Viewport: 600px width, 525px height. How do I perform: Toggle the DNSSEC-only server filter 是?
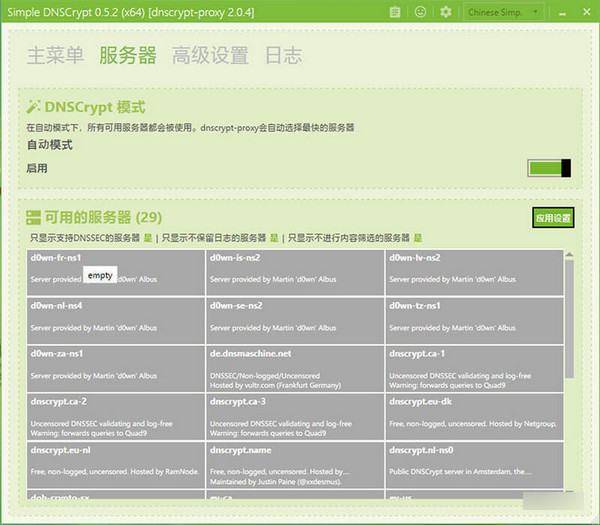tap(147, 238)
